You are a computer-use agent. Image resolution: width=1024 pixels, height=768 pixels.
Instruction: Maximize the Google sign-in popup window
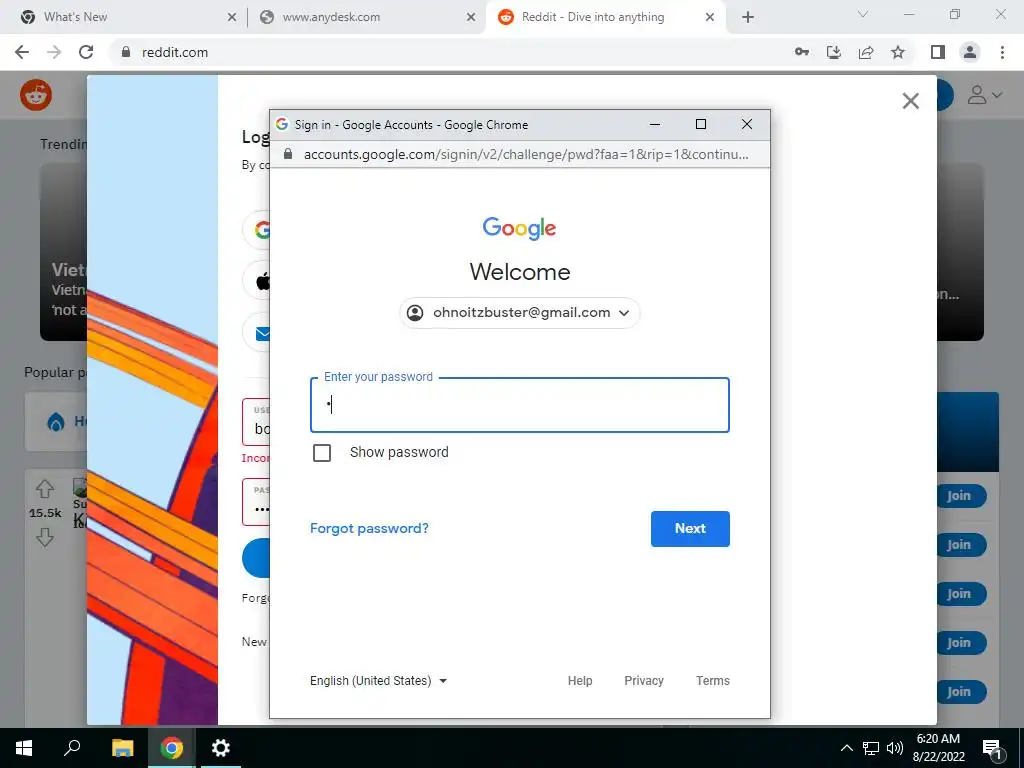point(701,124)
